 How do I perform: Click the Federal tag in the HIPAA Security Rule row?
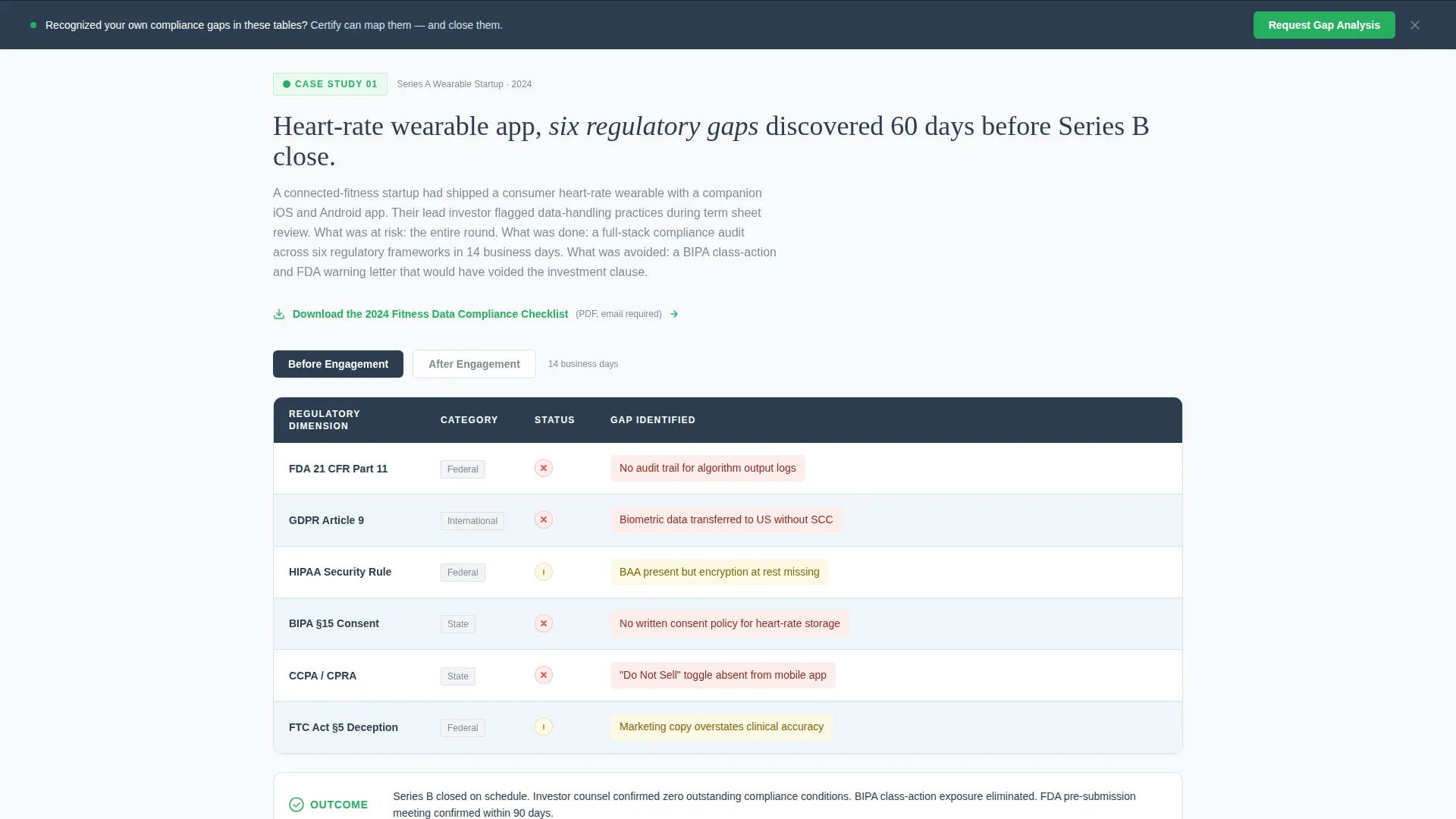click(x=463, y=573)
